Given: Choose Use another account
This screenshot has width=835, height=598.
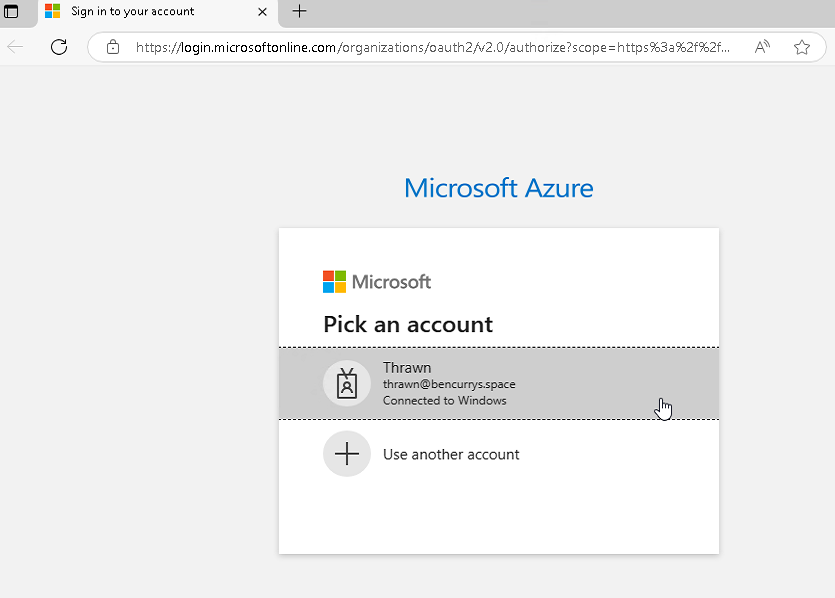Looking at the screenshot, I should (x=498, y=454).
